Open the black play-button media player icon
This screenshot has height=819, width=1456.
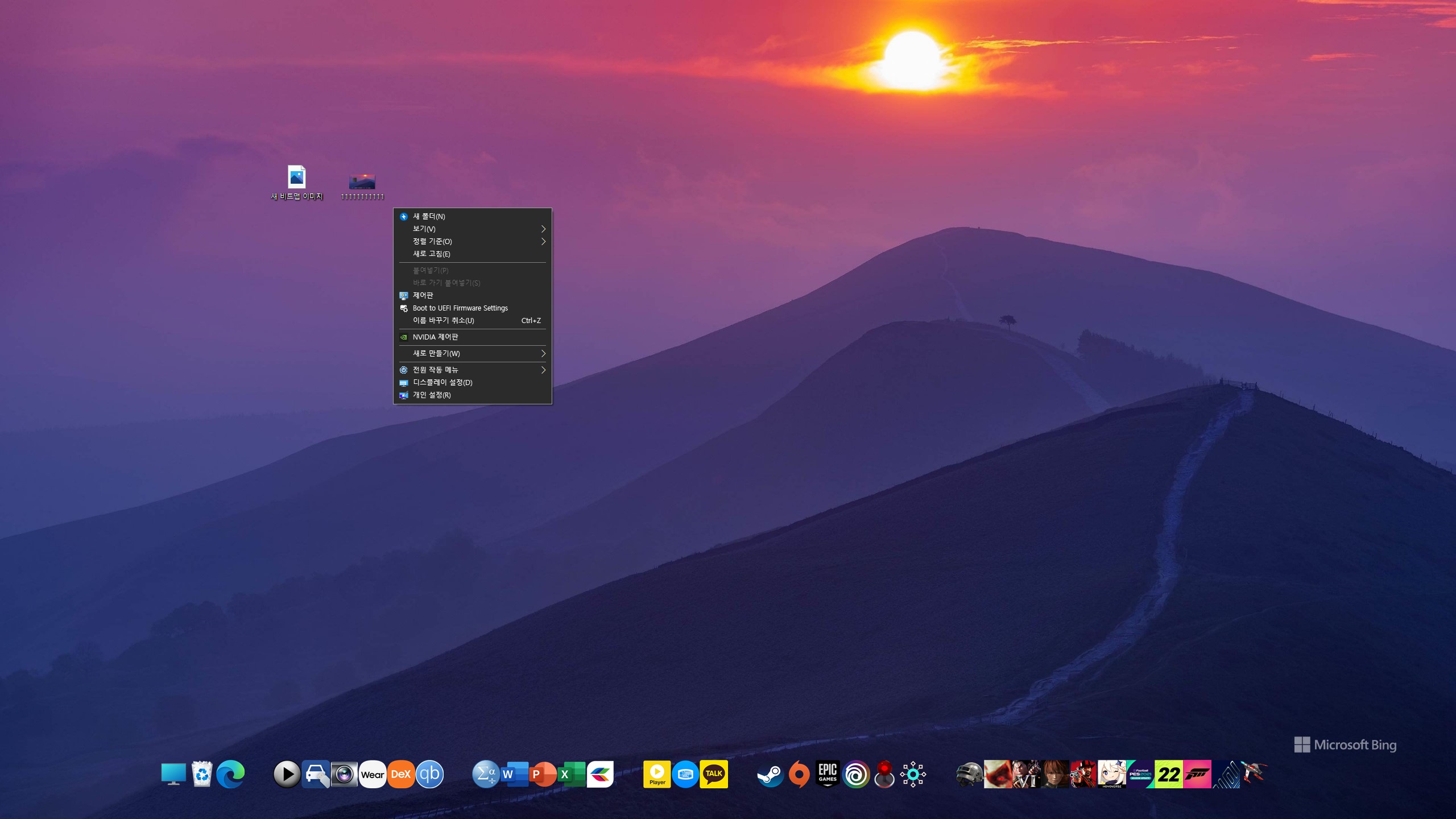[287, 774]
